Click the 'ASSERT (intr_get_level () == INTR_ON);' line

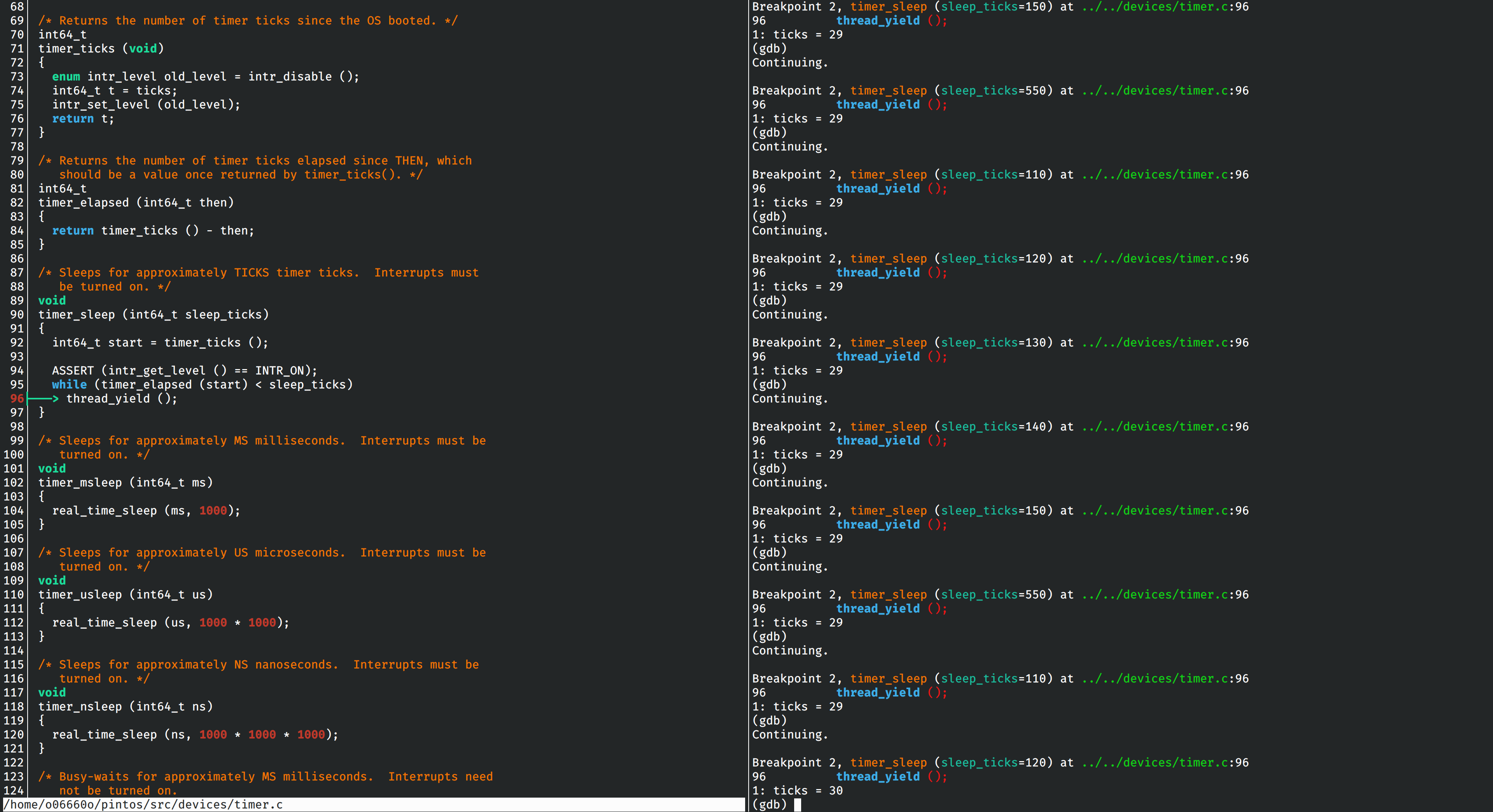[185, 371]
